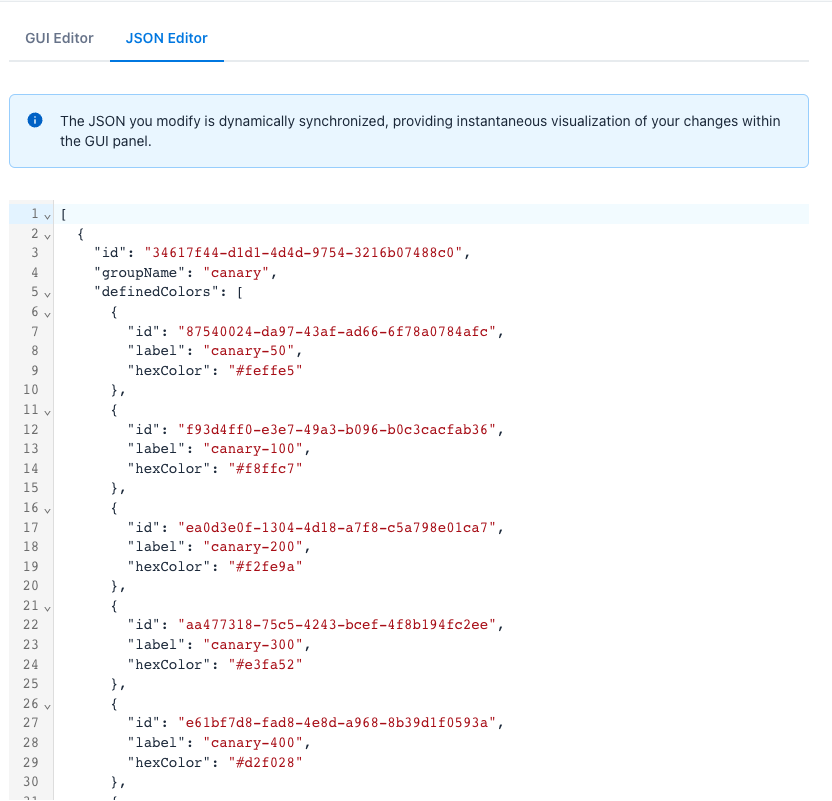Click the hexColor value "#f2fe9a"
This screenshot has height=801, width=832.
[265, 567]
